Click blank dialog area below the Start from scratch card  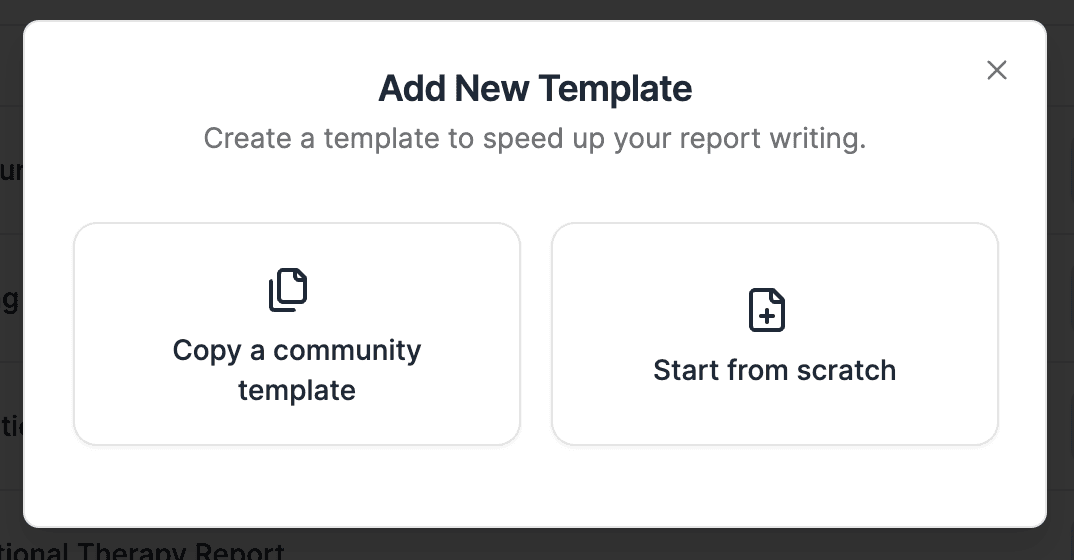(x=774, y=485)
